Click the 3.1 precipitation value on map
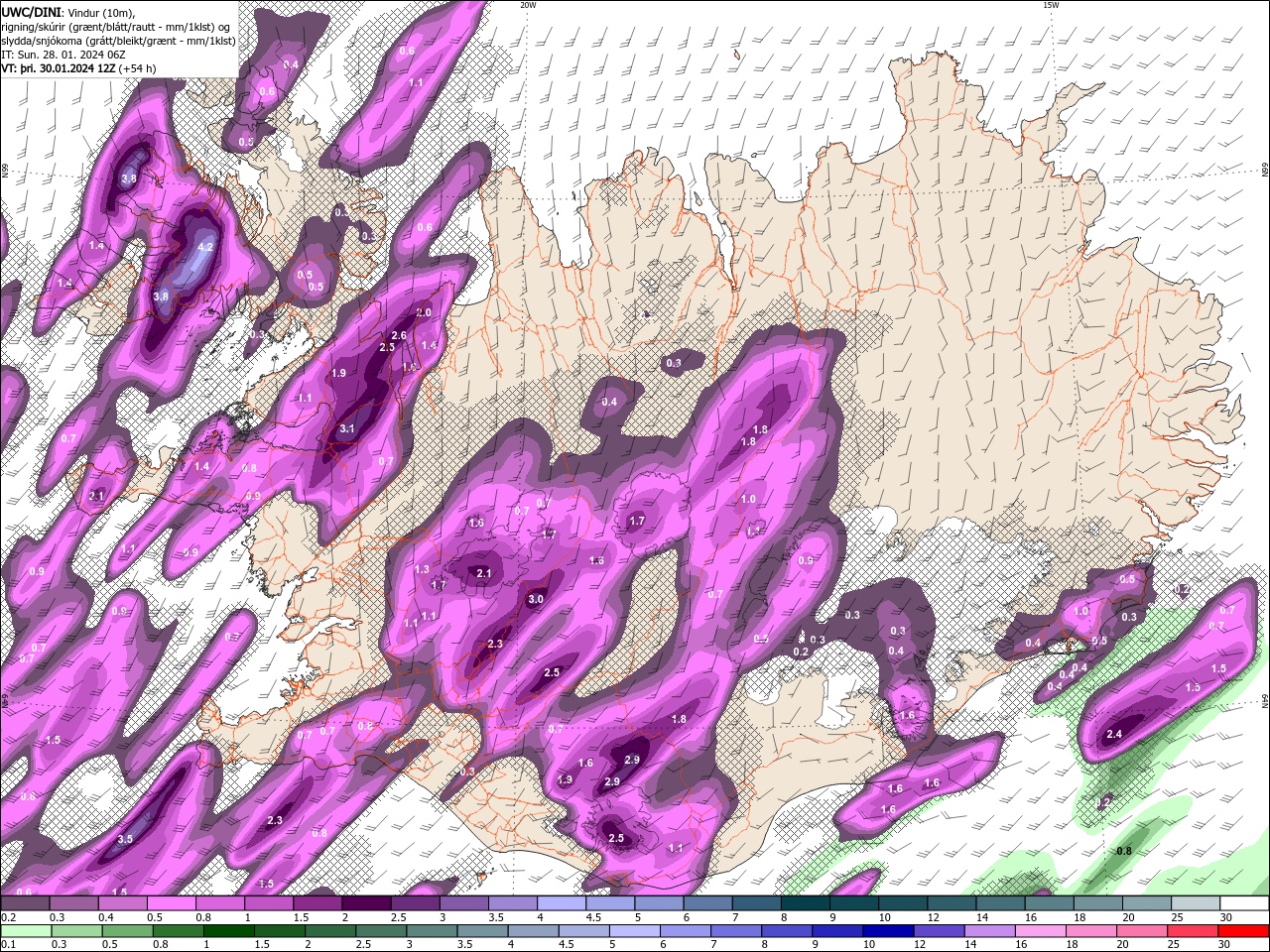The image size is (1270, 952). click(x=347, y=428)
